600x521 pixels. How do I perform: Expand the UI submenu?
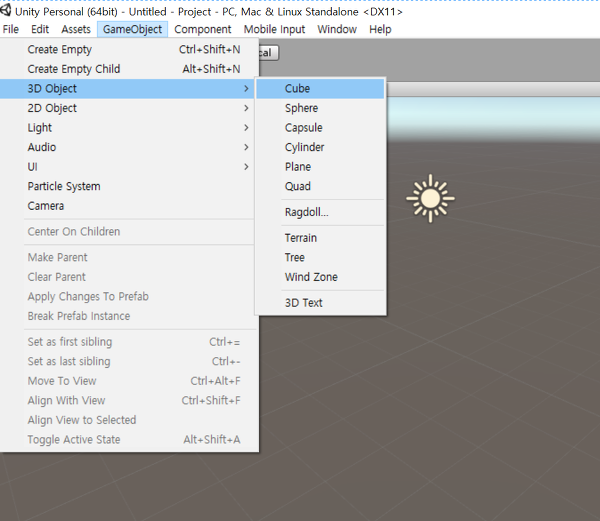tap(128, 167)
